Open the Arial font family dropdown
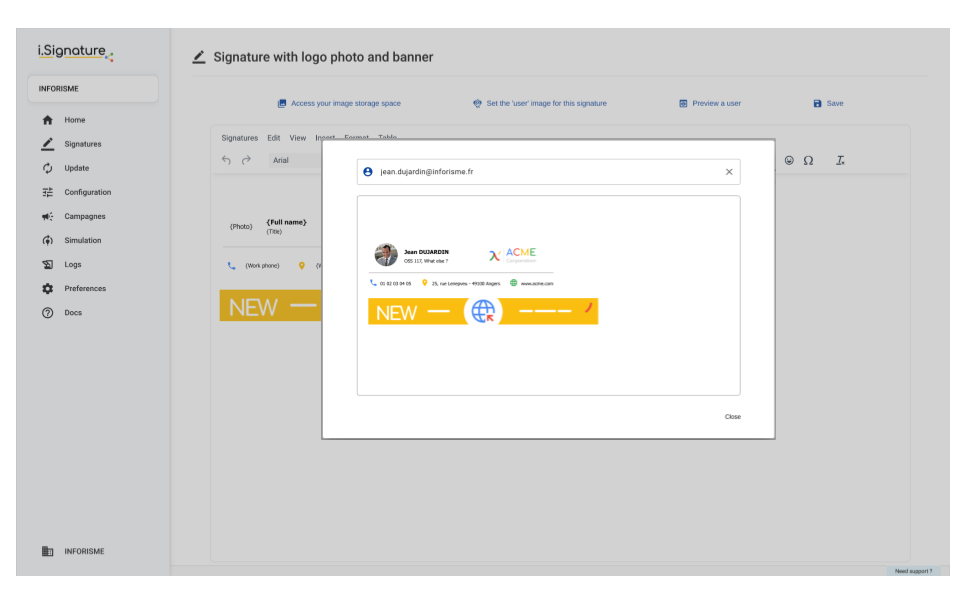This screenshot has height=604, width=966. pos(296,160)
